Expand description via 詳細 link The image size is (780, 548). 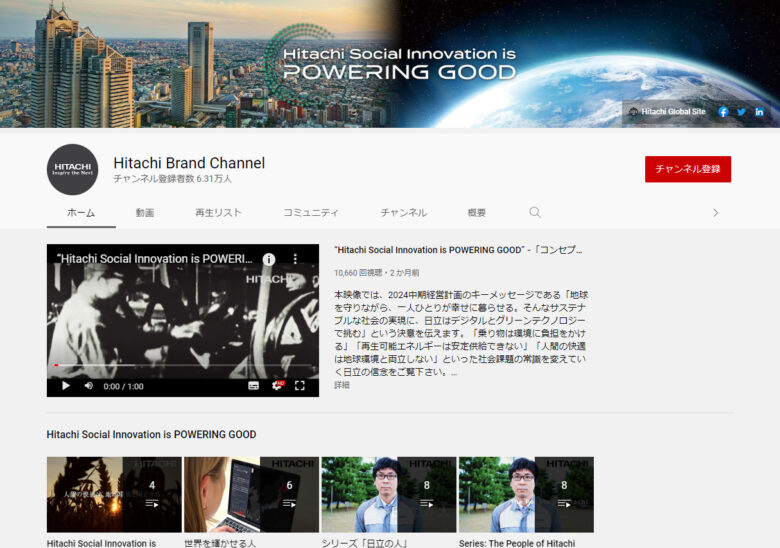tap(342, 385)
